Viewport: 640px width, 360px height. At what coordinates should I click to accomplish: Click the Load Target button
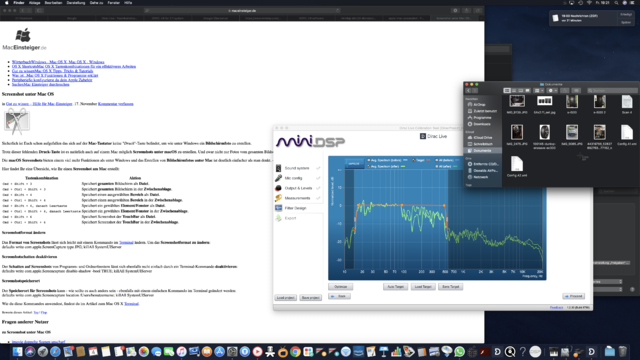(423, 287)
